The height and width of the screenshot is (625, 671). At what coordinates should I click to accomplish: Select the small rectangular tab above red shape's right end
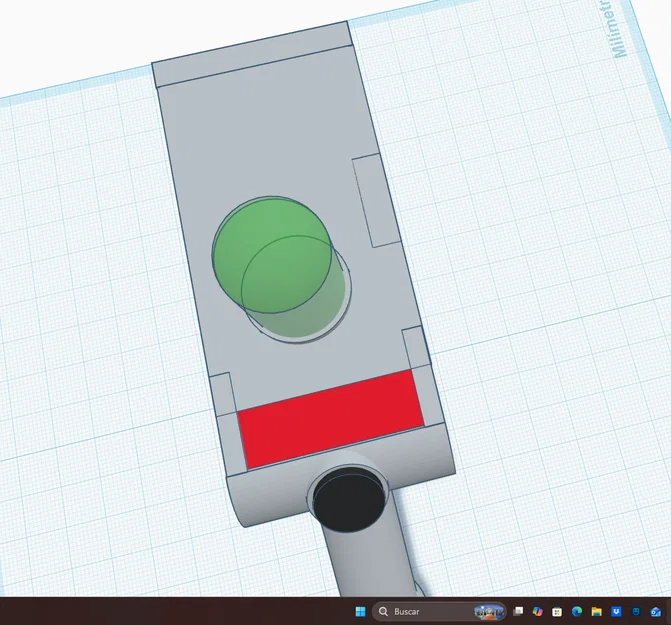pyautogui.click(x=415, y=347)
